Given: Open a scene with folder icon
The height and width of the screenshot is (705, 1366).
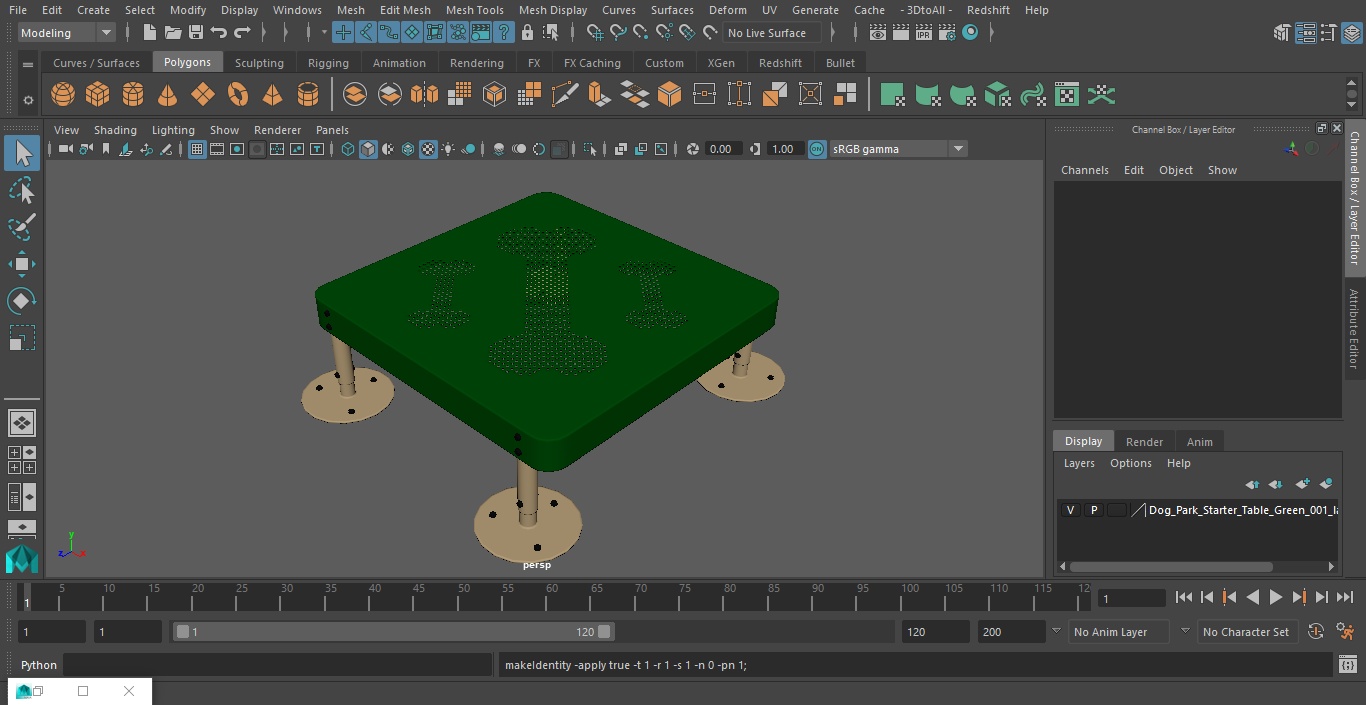Looking at the screenshot, I should pyautogui.click(x=173, y=33).
